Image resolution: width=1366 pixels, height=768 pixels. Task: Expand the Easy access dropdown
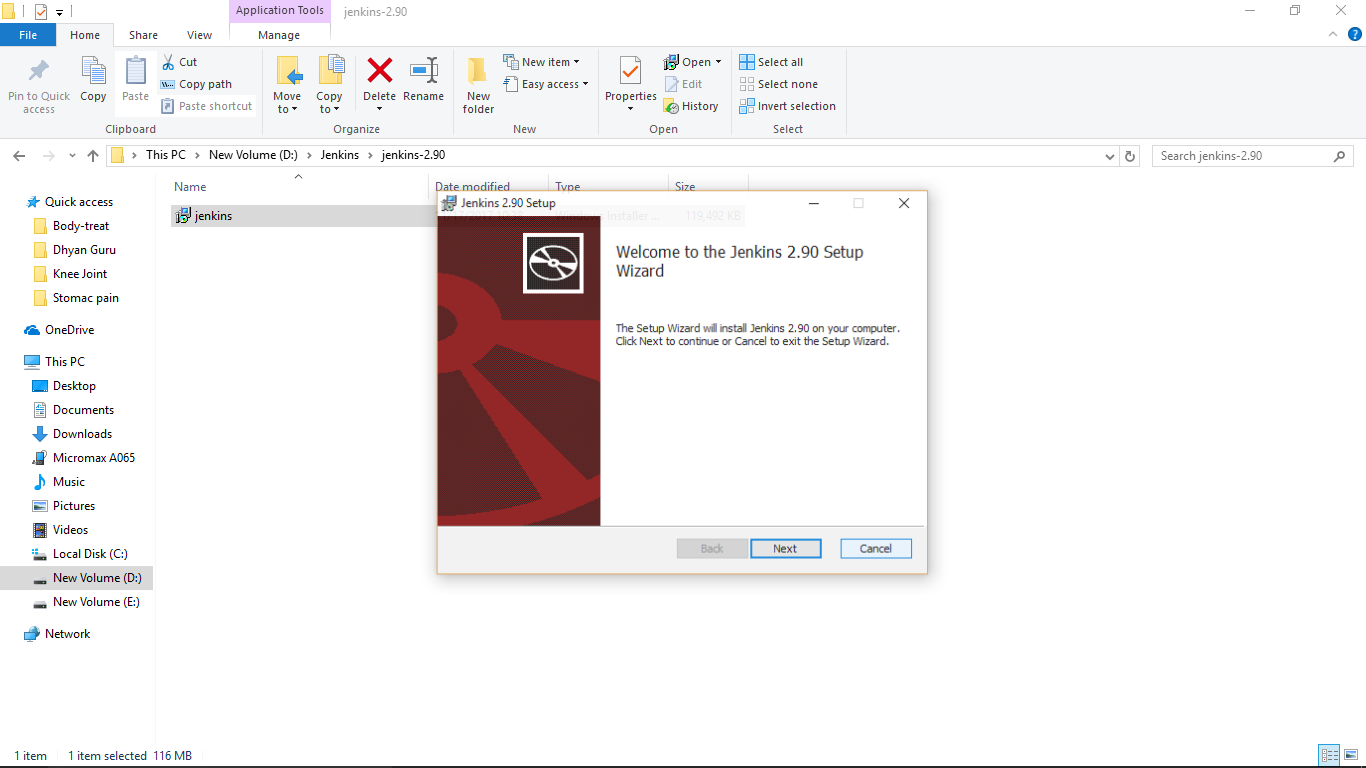(546, 84)
